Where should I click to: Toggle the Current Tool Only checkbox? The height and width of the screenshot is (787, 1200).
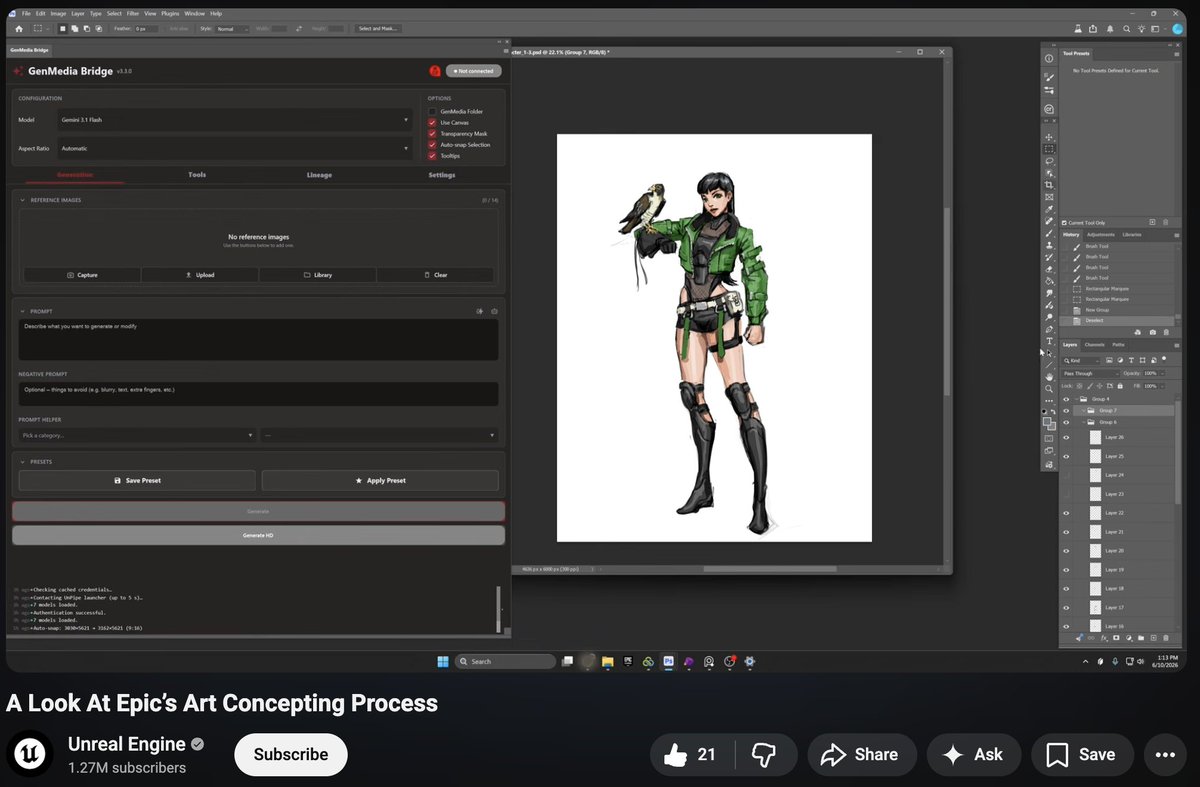[1064, 222]
